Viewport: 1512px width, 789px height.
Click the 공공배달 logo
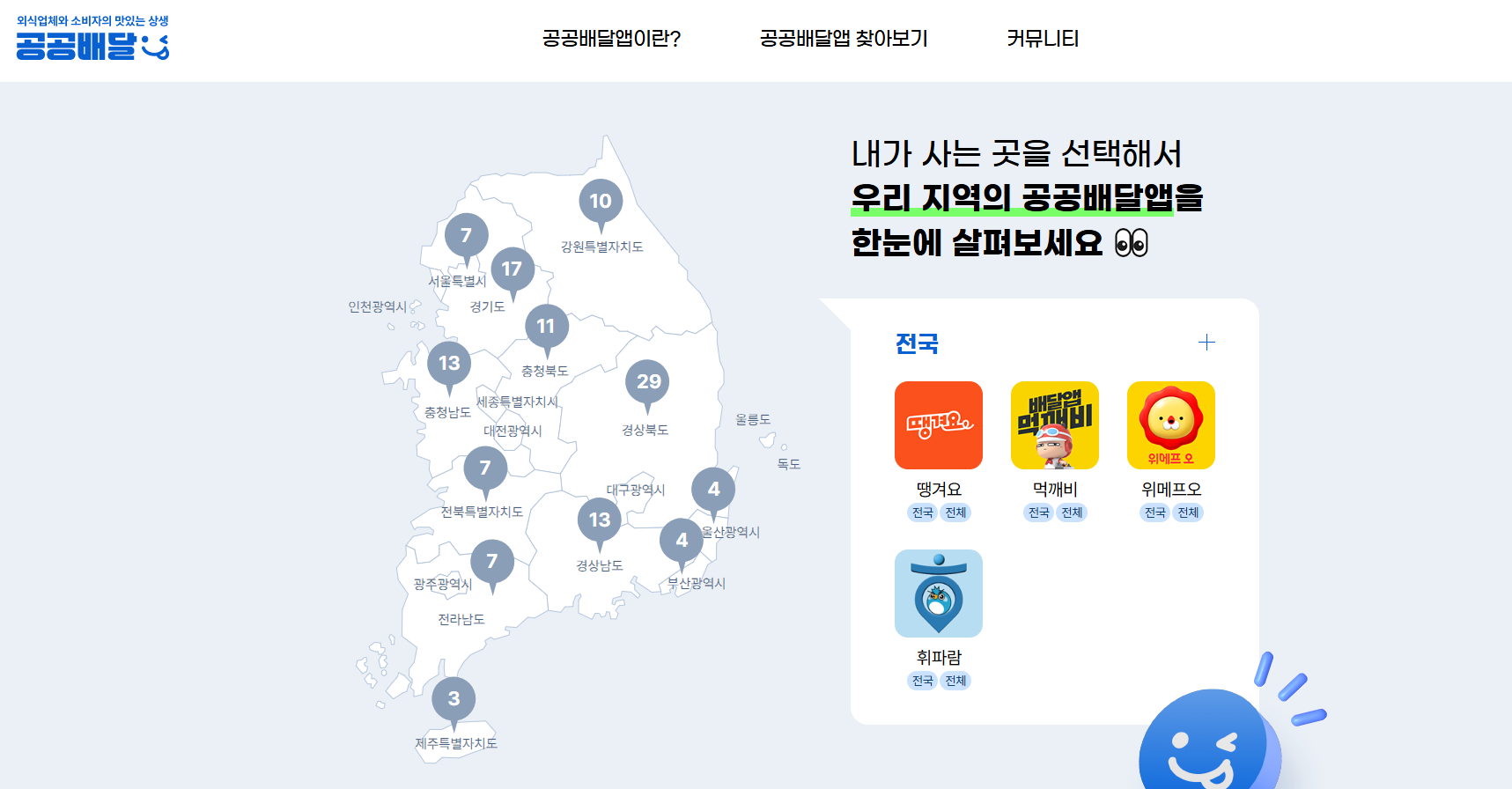tap(92, 38)
